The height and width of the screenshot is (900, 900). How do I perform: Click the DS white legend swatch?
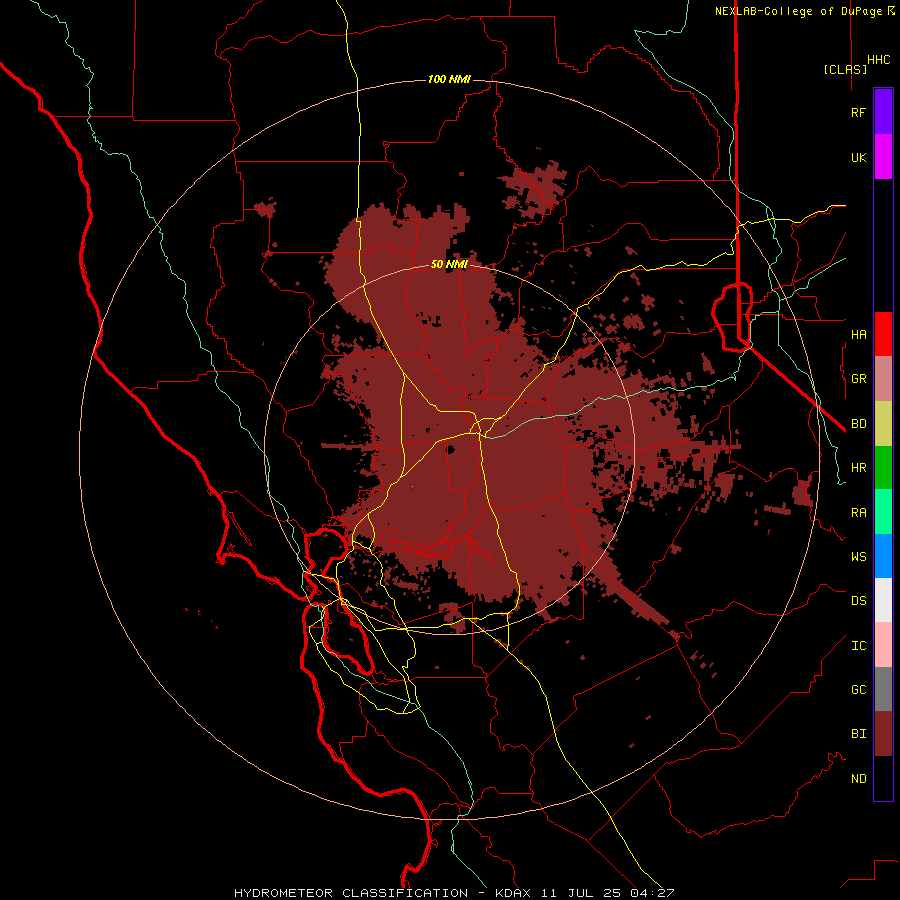pos(883,600)
